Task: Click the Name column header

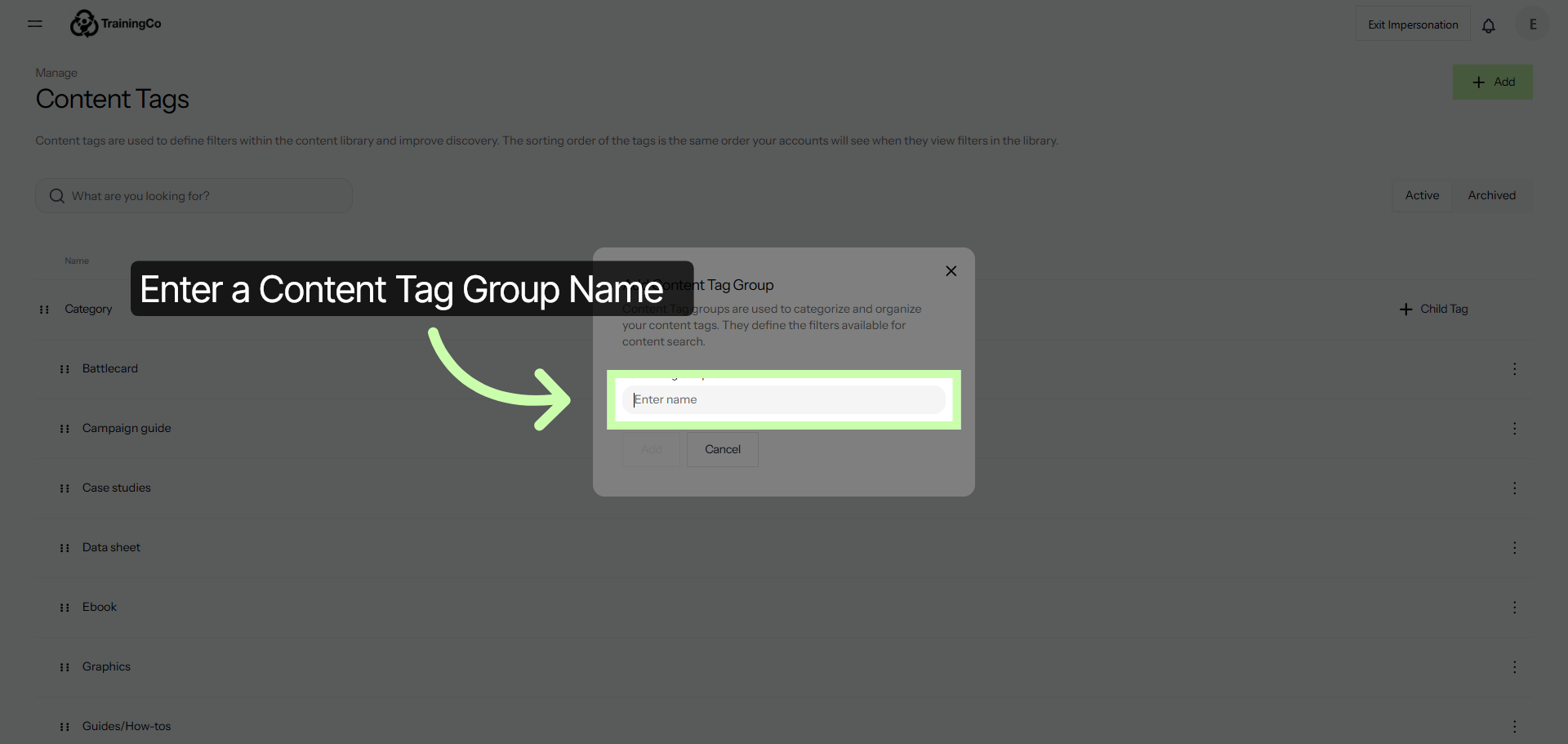Action: point(77,261)
